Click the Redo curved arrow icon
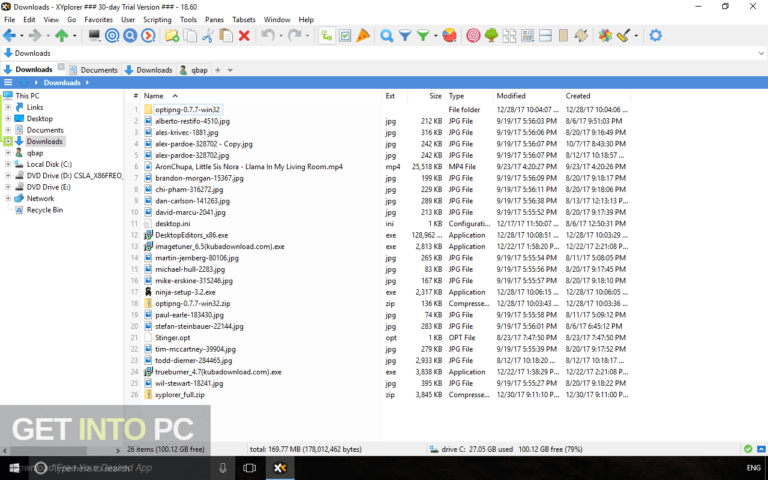 pos(295,35)
